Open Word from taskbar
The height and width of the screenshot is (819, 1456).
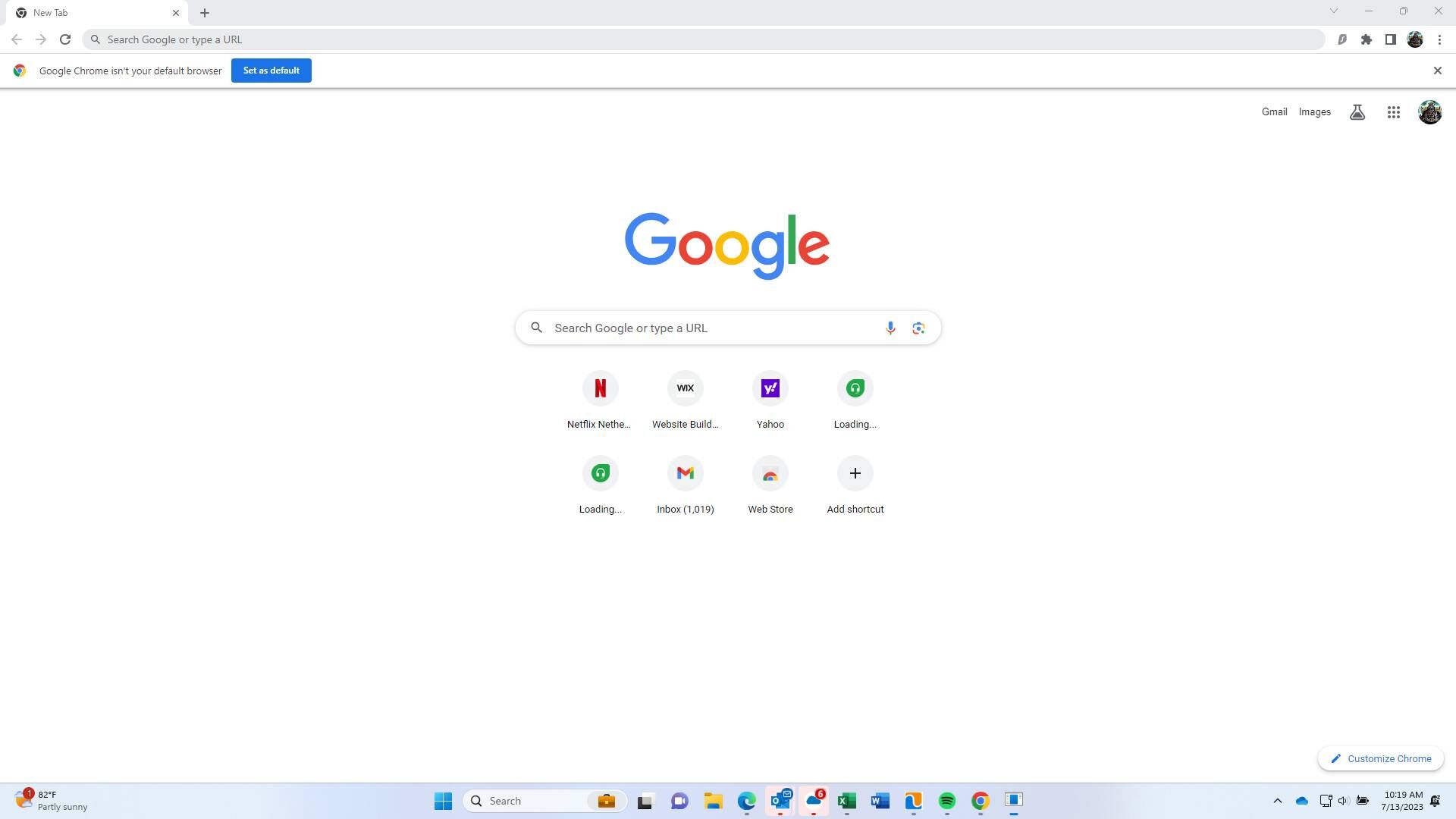(x=880, y=801)
